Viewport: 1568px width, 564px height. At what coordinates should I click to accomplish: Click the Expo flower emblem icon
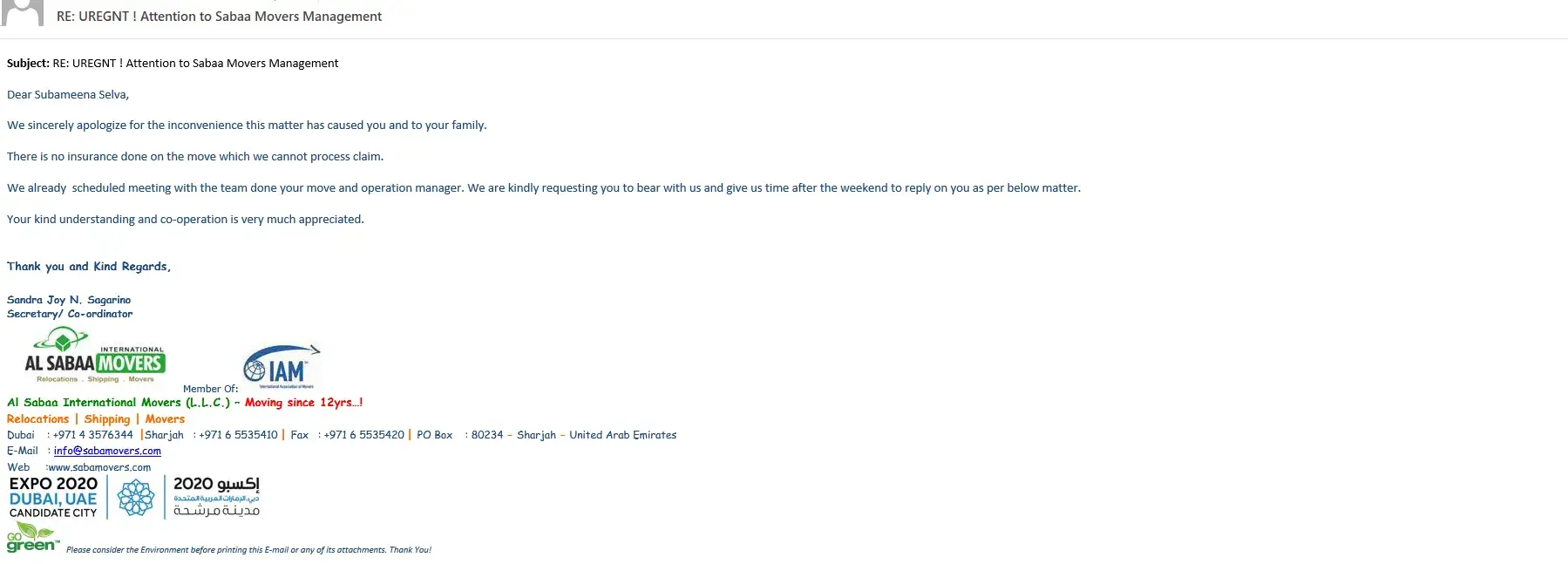[136, 498]
